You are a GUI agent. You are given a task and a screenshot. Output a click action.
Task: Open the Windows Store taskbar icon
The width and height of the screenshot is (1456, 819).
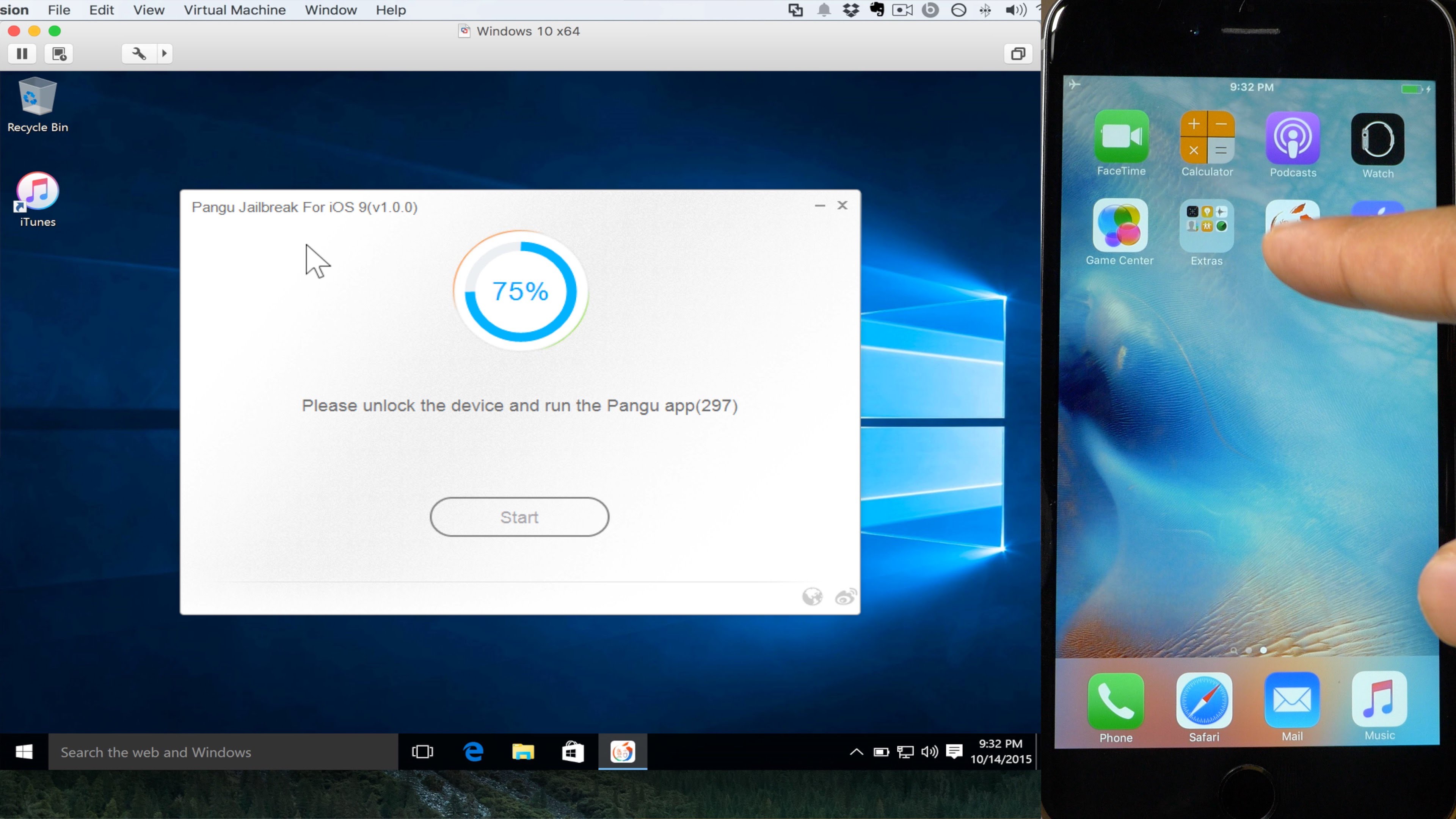[573, 752]
